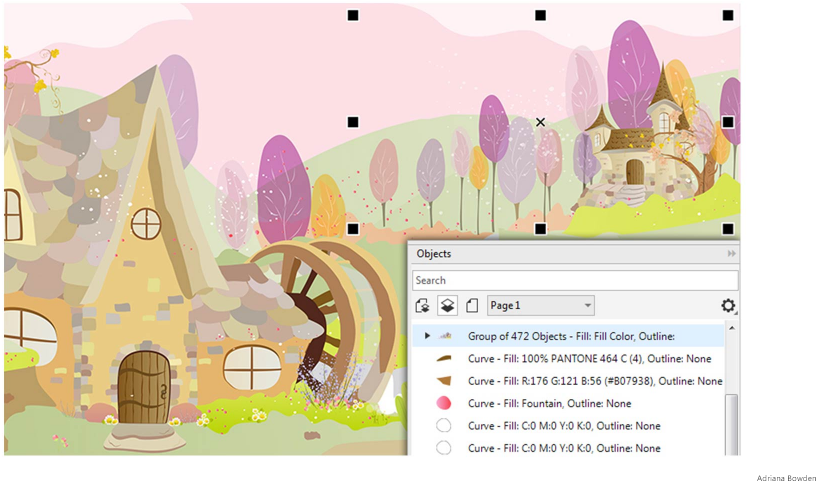Collapse the Objects docker with double arrows
The width and height of the screenshot is (826, 491).
(731, 255)
